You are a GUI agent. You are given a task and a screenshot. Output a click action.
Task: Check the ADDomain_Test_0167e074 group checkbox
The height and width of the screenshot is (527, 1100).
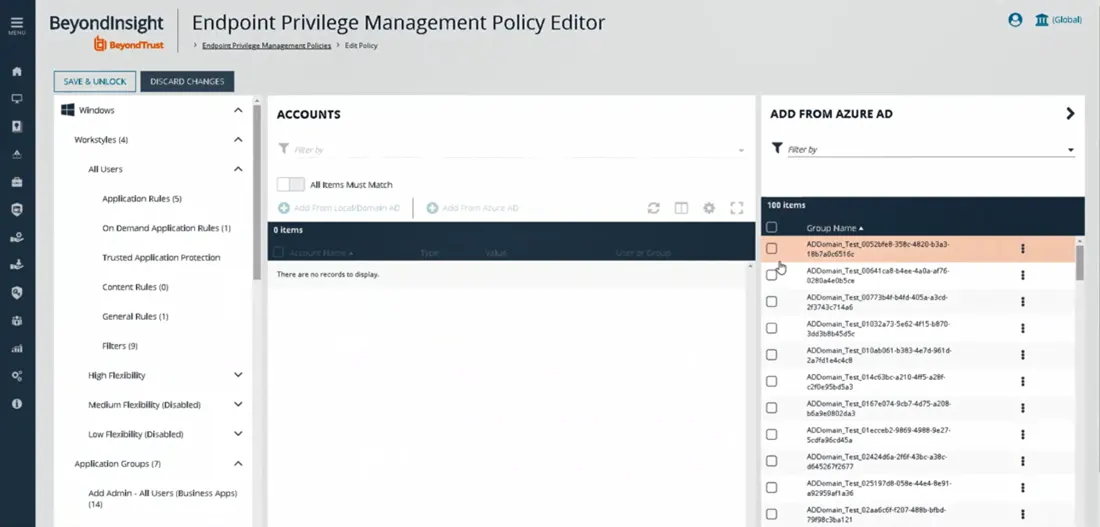[772, 408]
